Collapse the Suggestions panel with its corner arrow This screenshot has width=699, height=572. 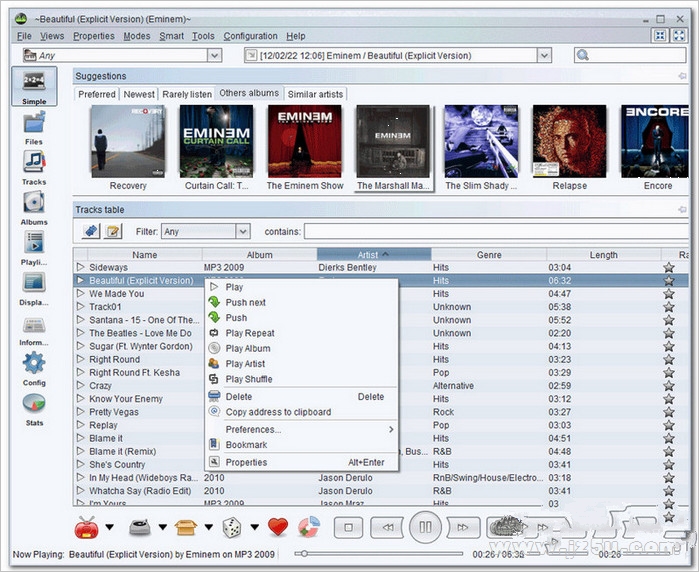(683, 76)
